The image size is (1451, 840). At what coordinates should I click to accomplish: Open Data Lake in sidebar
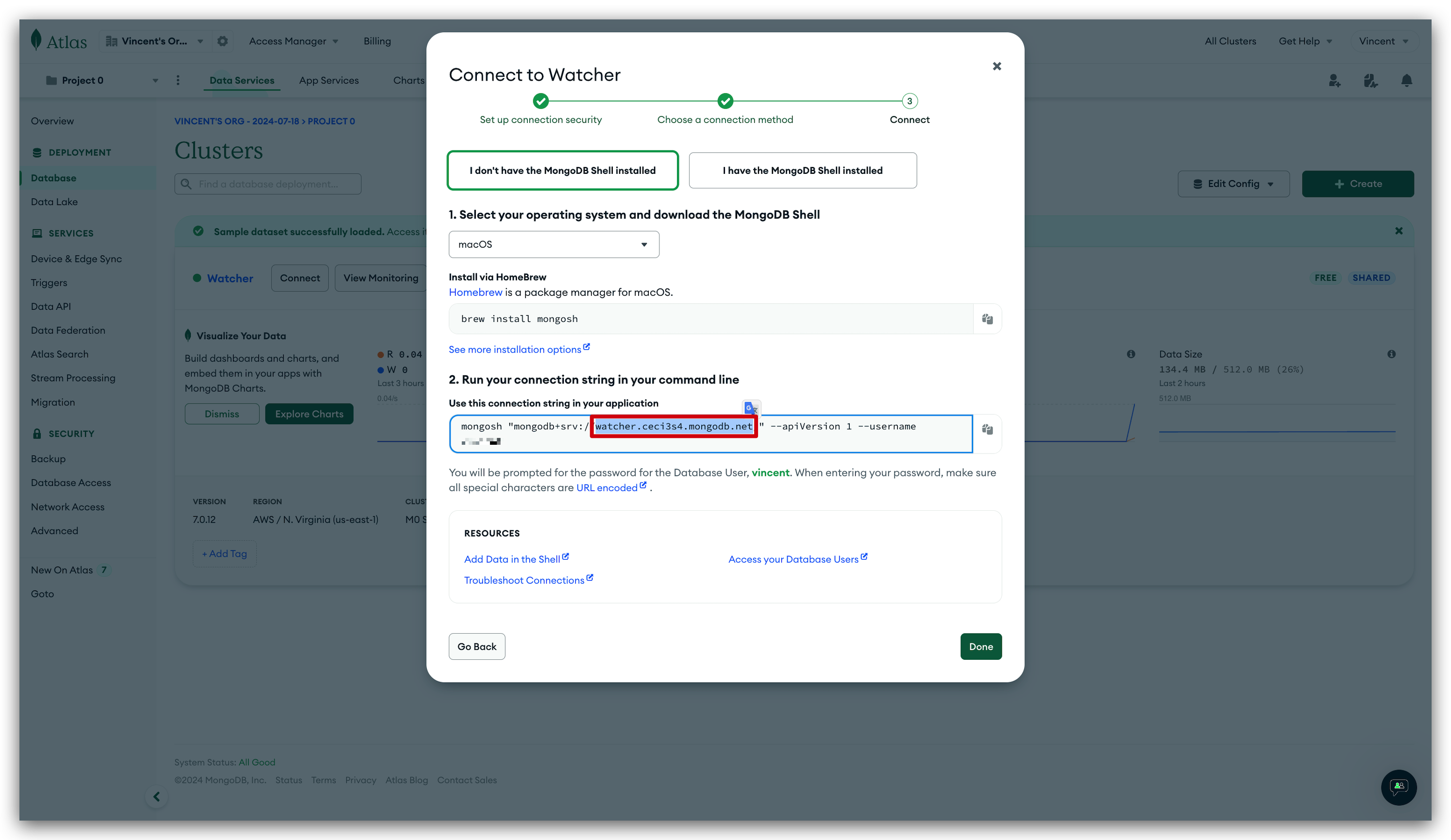coord(54,202)
